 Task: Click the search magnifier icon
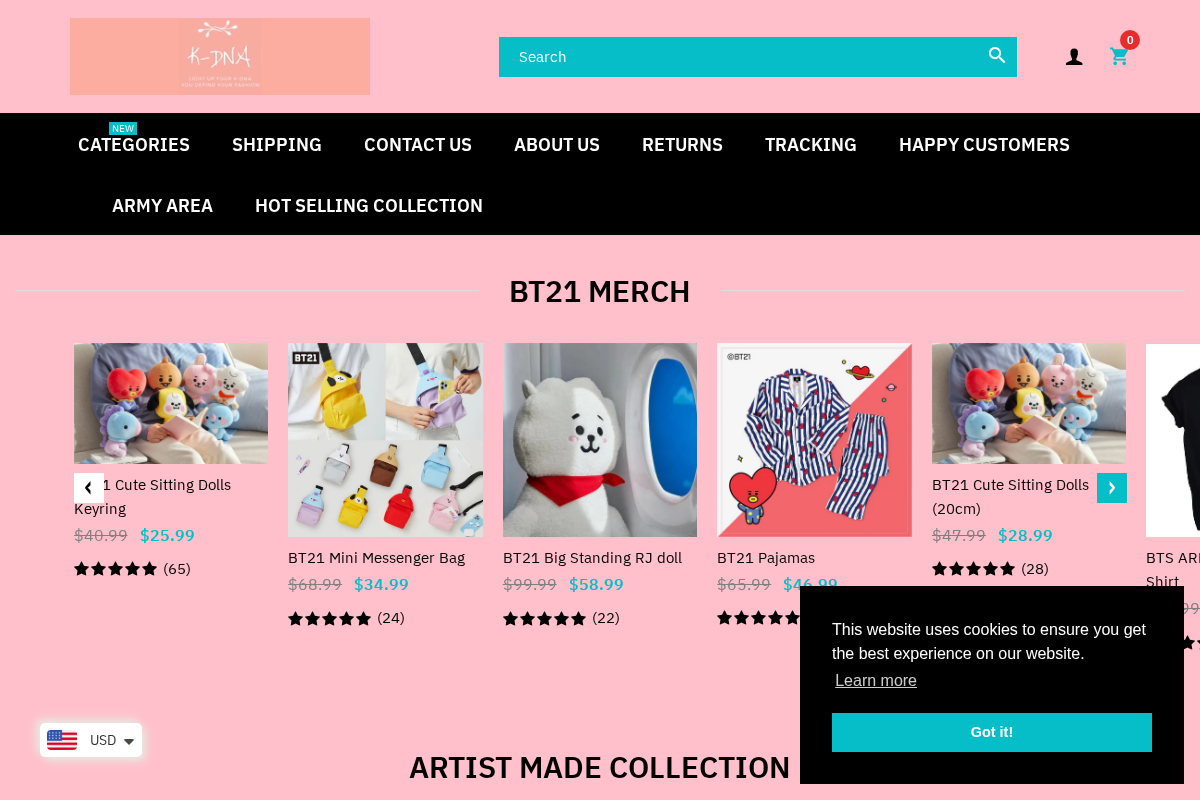coord(996,56)
